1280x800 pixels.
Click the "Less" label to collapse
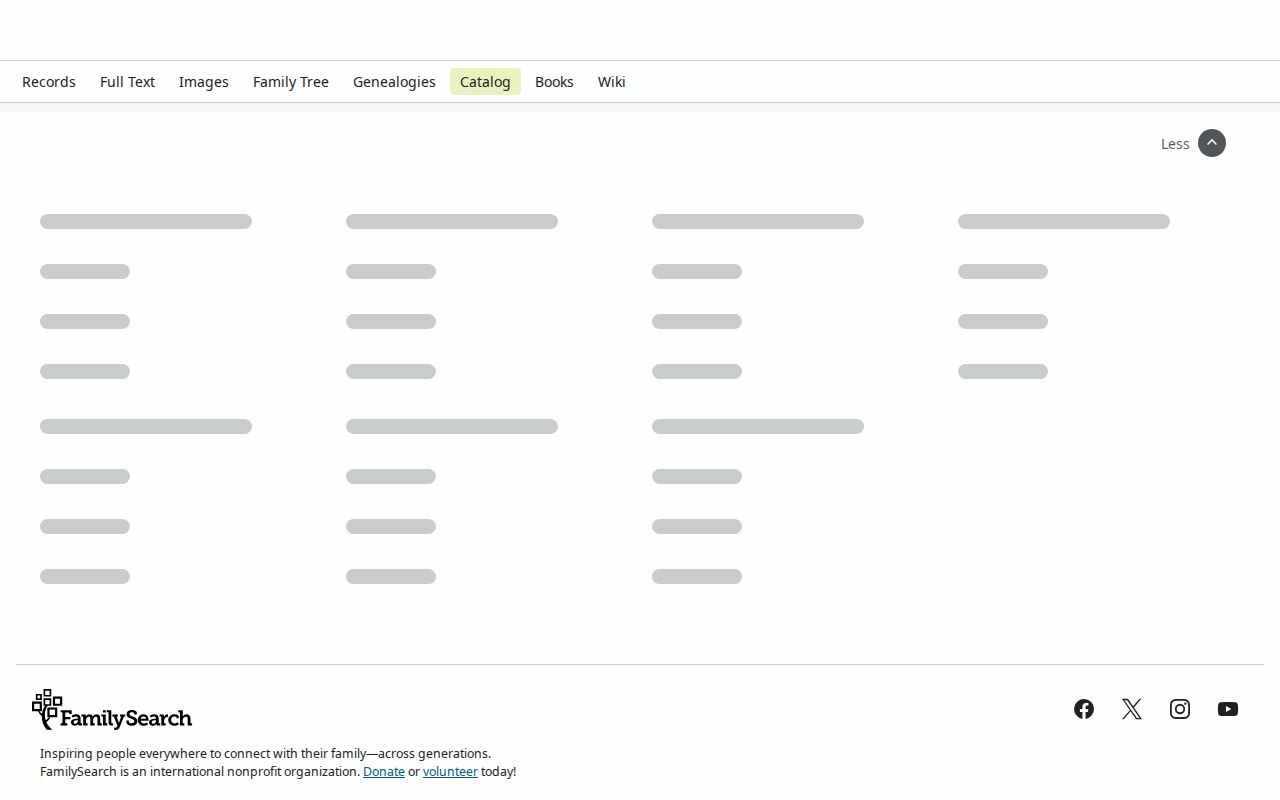click(1175, 144)
